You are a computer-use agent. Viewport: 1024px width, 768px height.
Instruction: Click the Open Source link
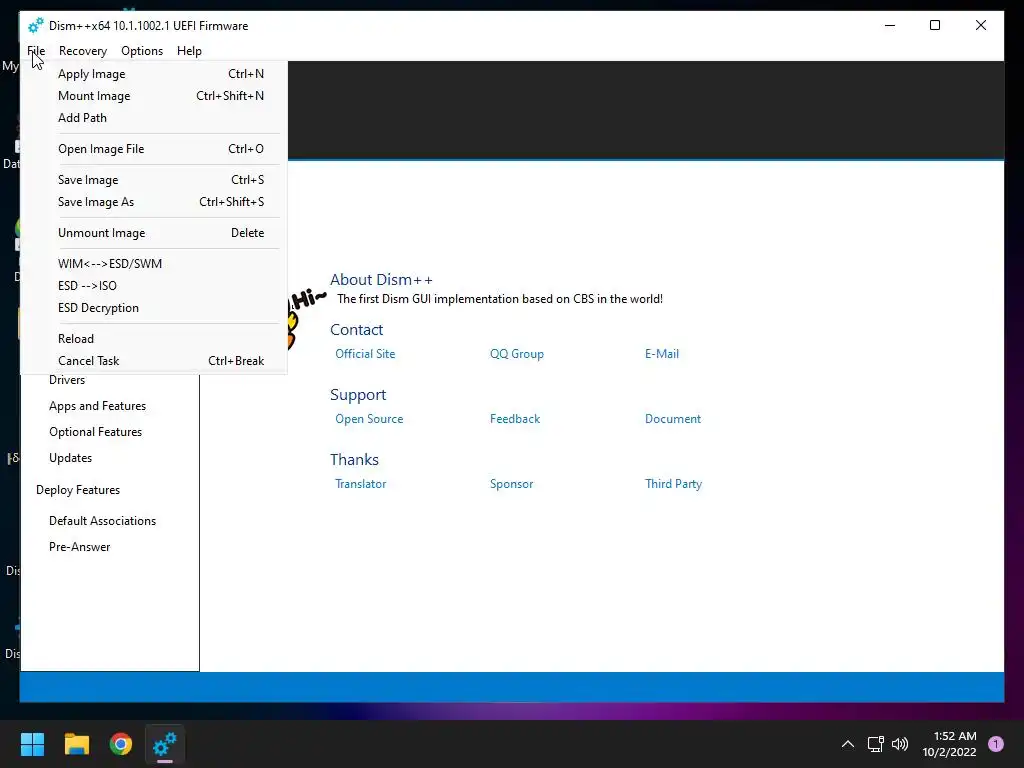(x=369, y=419)
